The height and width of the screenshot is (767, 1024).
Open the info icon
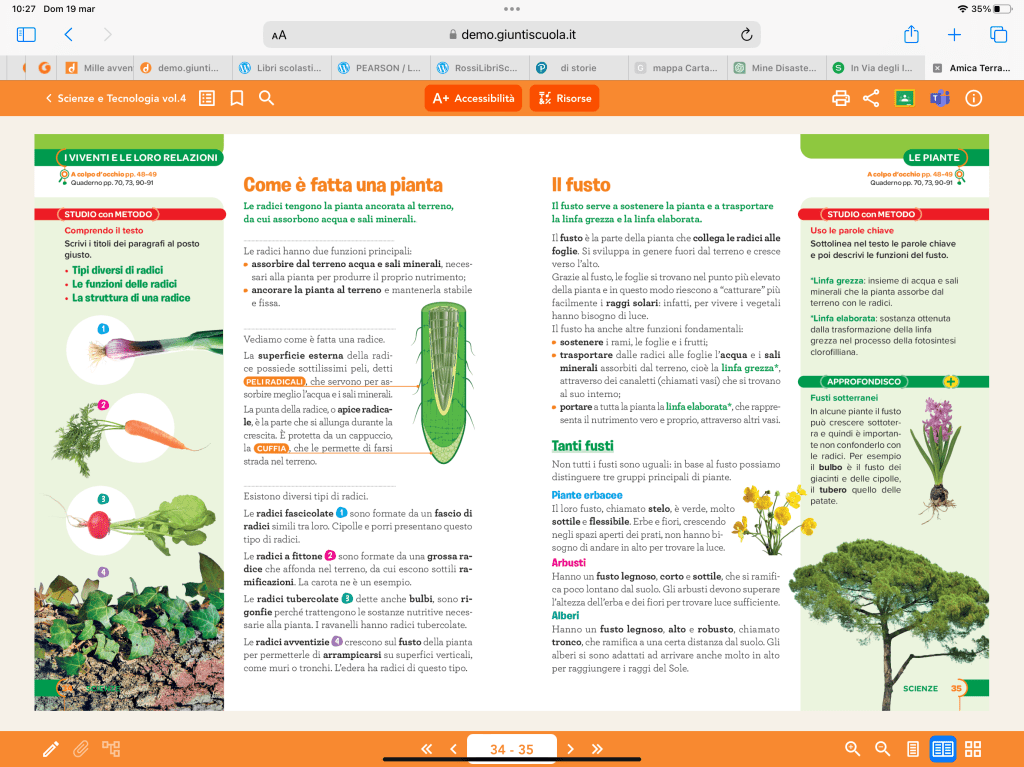pos(973,98)
